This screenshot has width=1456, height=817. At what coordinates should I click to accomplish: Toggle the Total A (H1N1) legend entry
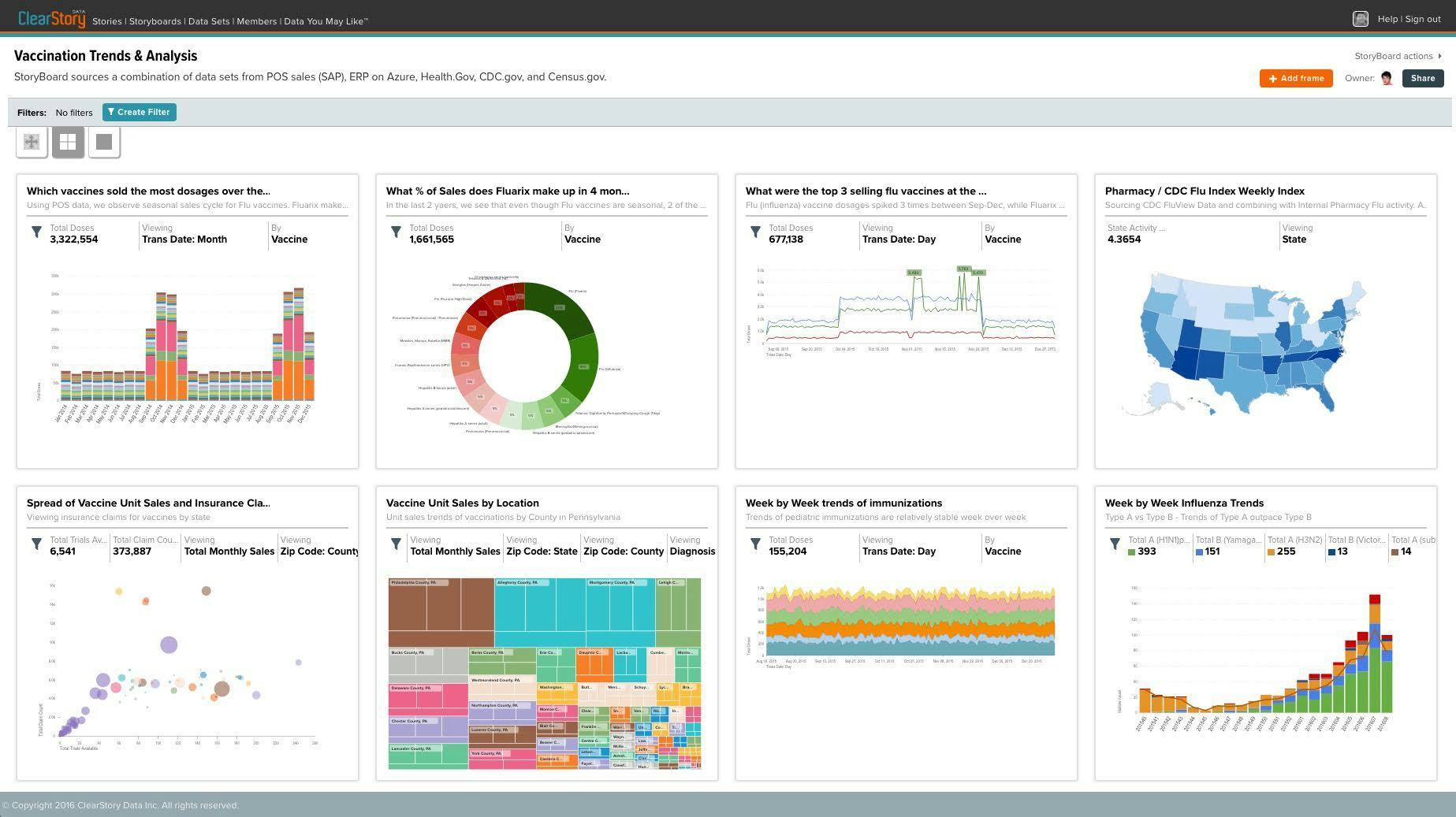[x=1147, y=546]
